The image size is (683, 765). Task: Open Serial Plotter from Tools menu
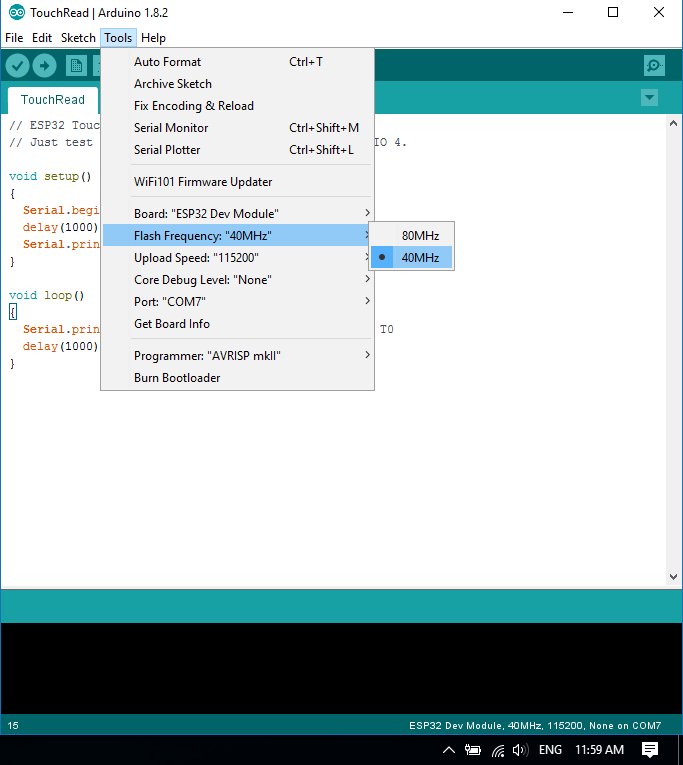click(238, 150)
